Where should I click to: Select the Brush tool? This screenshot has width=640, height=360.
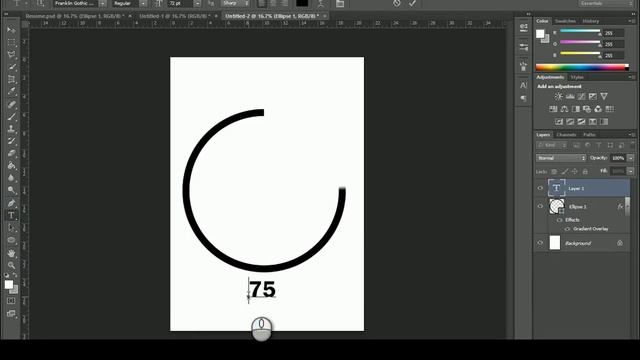pos(11,116)
